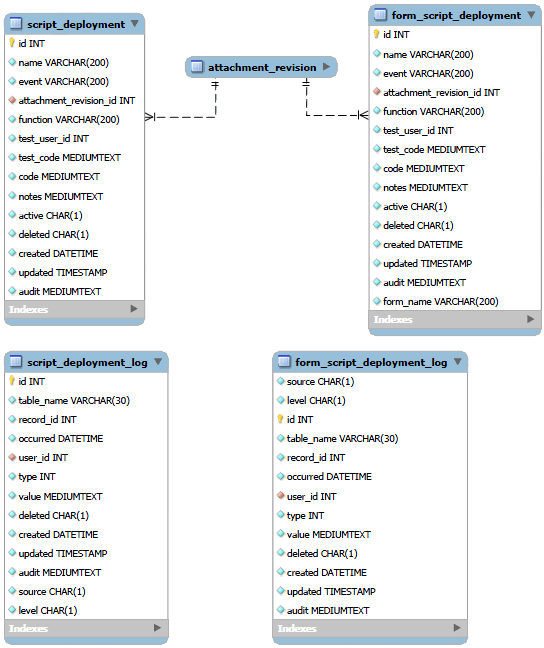Expand Indexes section of script_deployment
This screenshot has height=648, width=544.
[134, 308]
